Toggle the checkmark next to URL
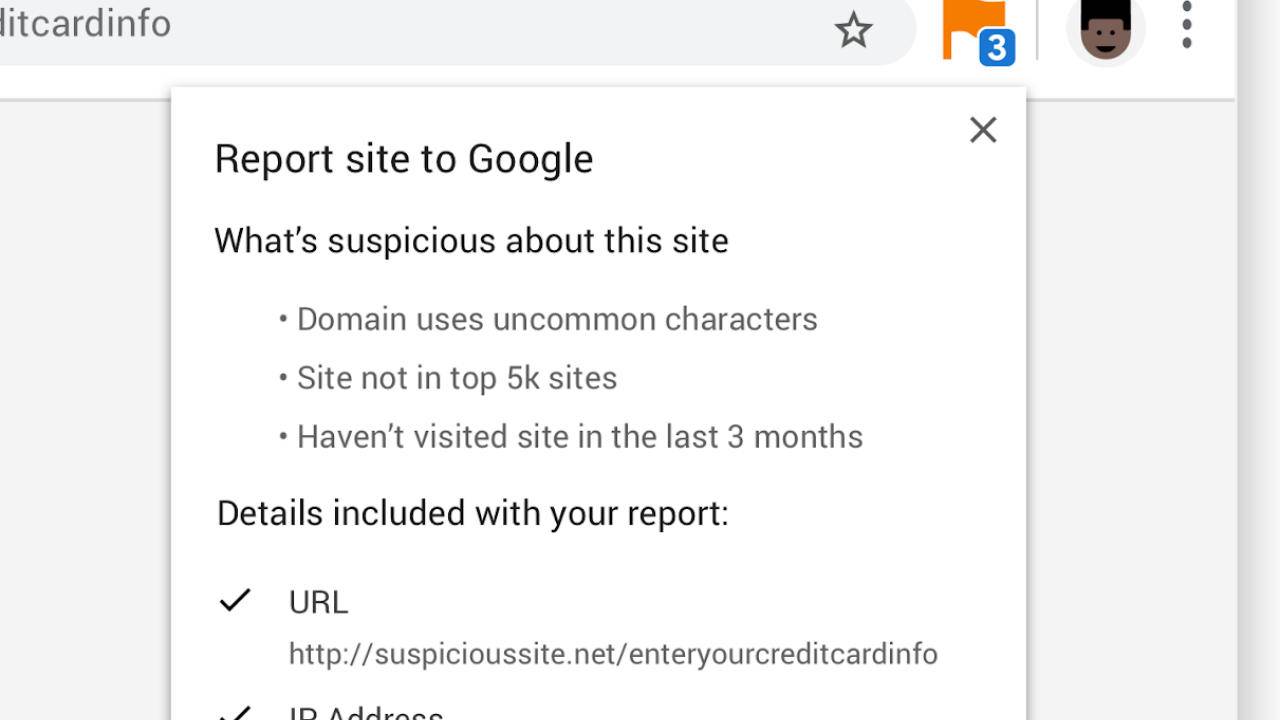 tap(235, 600)
